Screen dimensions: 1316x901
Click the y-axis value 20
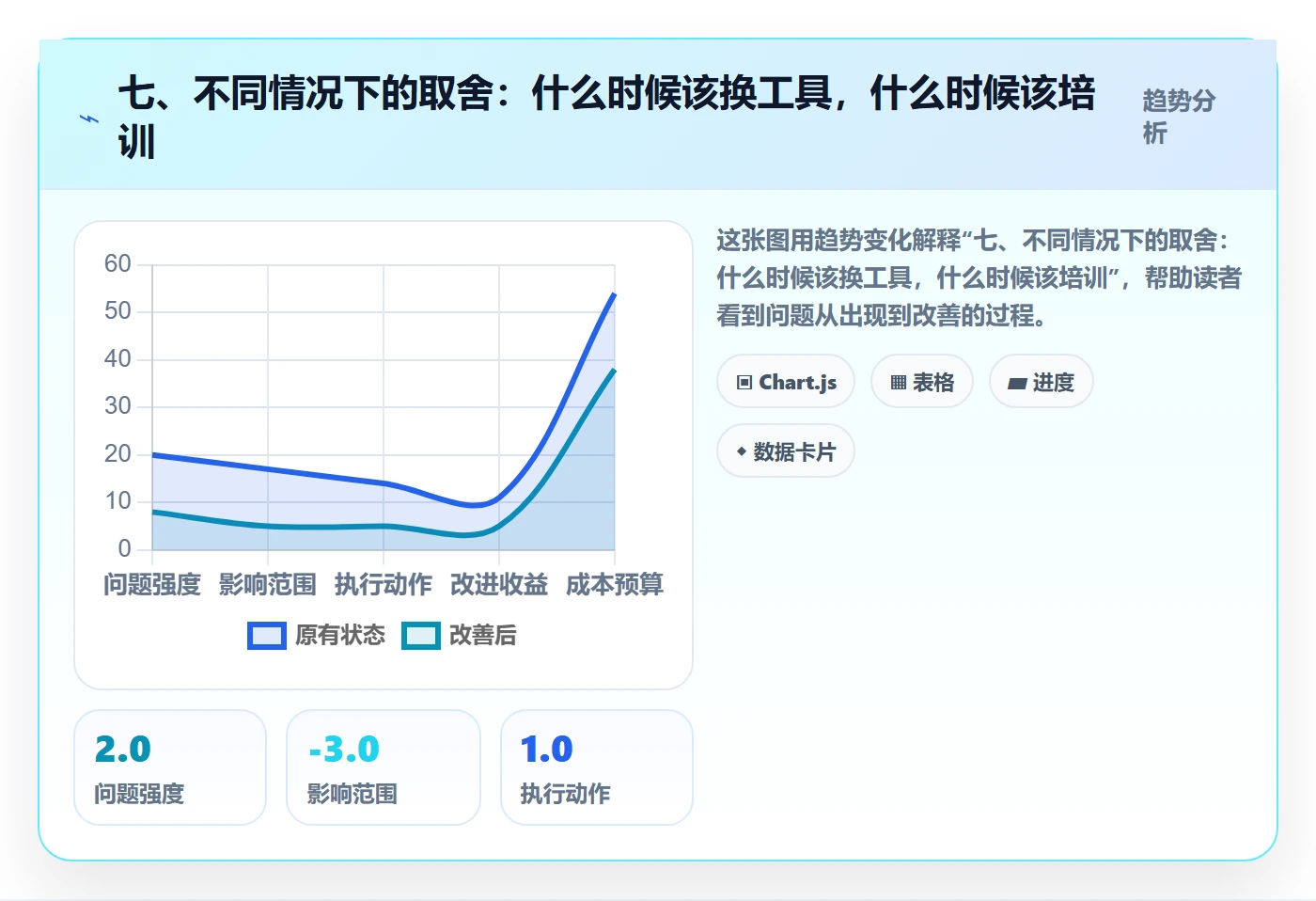(x=117, y=453)
